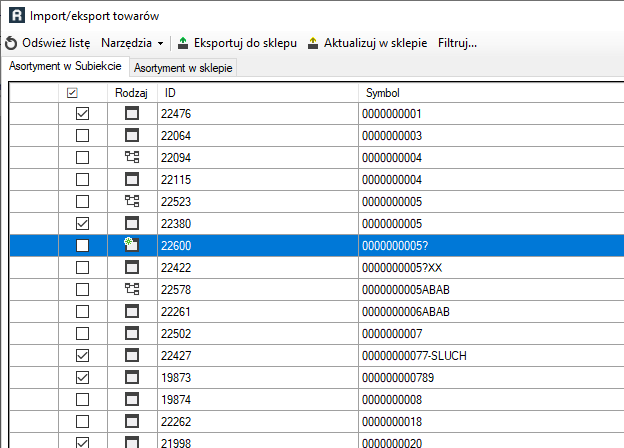Viewport: 624px width, 448px height.
Task: Check the checkbox for ID 22261
Action: click(x=82, y=311)
